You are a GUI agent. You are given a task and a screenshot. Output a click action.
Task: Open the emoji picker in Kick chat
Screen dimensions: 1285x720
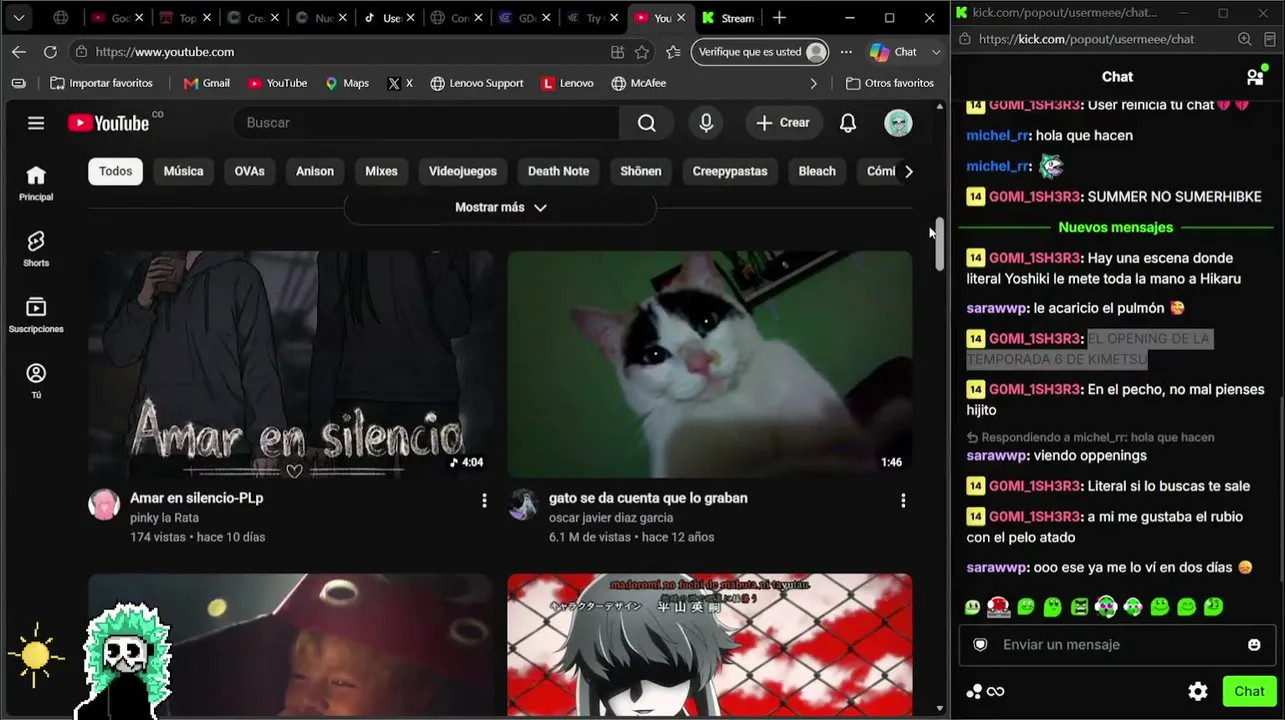tap(1254, 645)
